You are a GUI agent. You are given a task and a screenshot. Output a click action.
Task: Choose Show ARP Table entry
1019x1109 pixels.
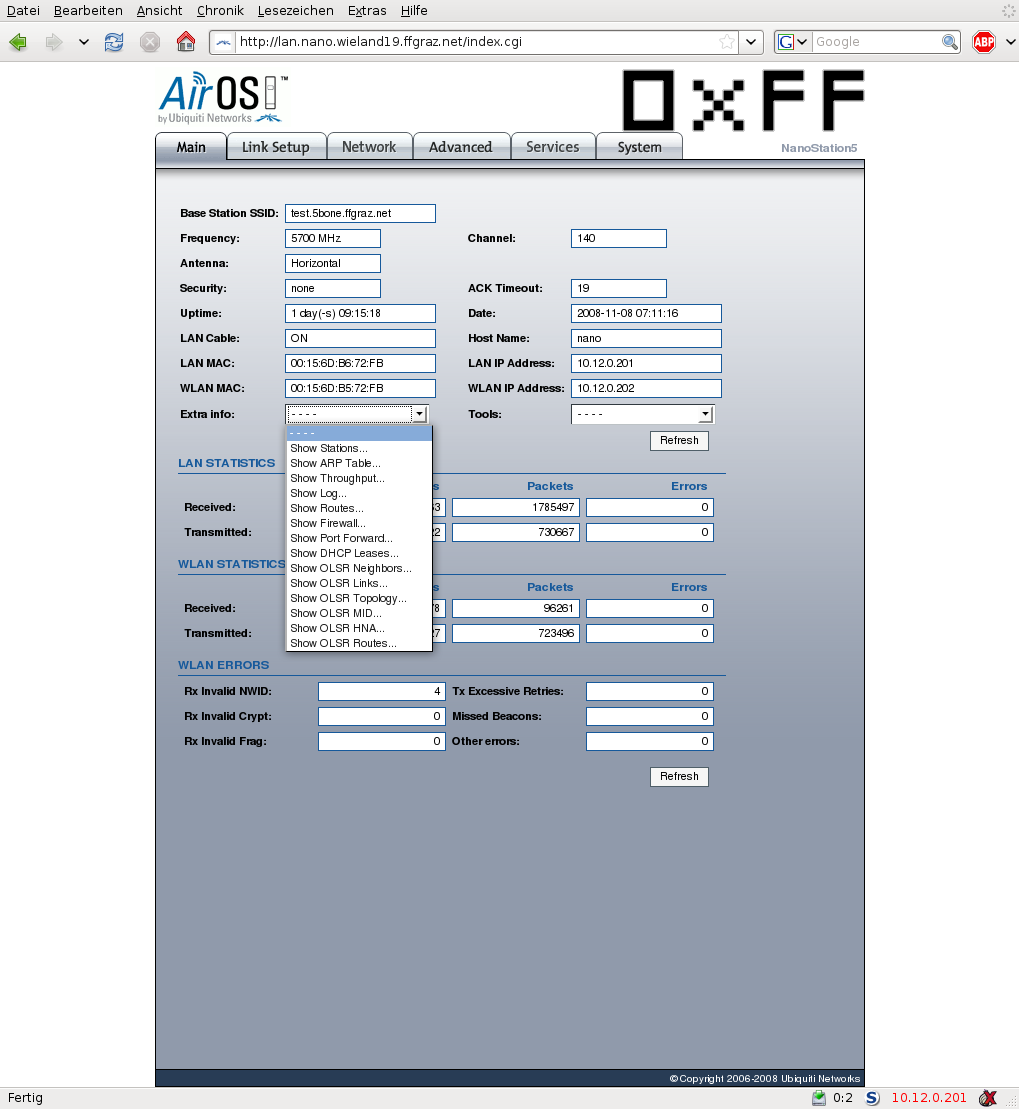(x=335, y=463)
